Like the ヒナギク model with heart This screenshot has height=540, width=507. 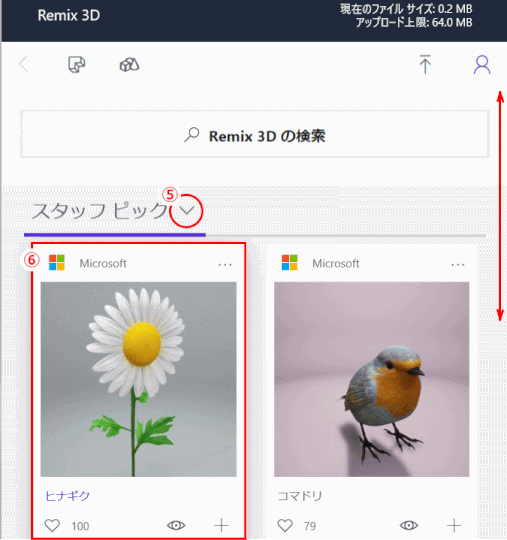click(52, 526)
